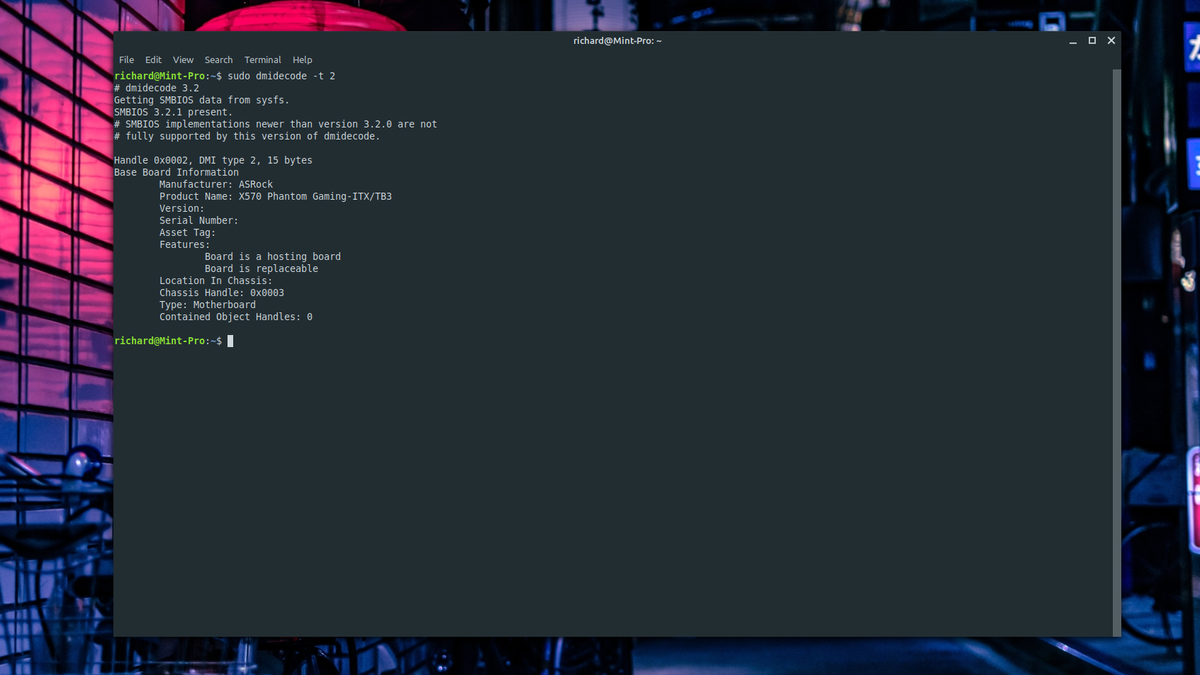The width and height of the screenshot is (1200, 675).
Task: Open the View menu
Action: coord(182,59)
